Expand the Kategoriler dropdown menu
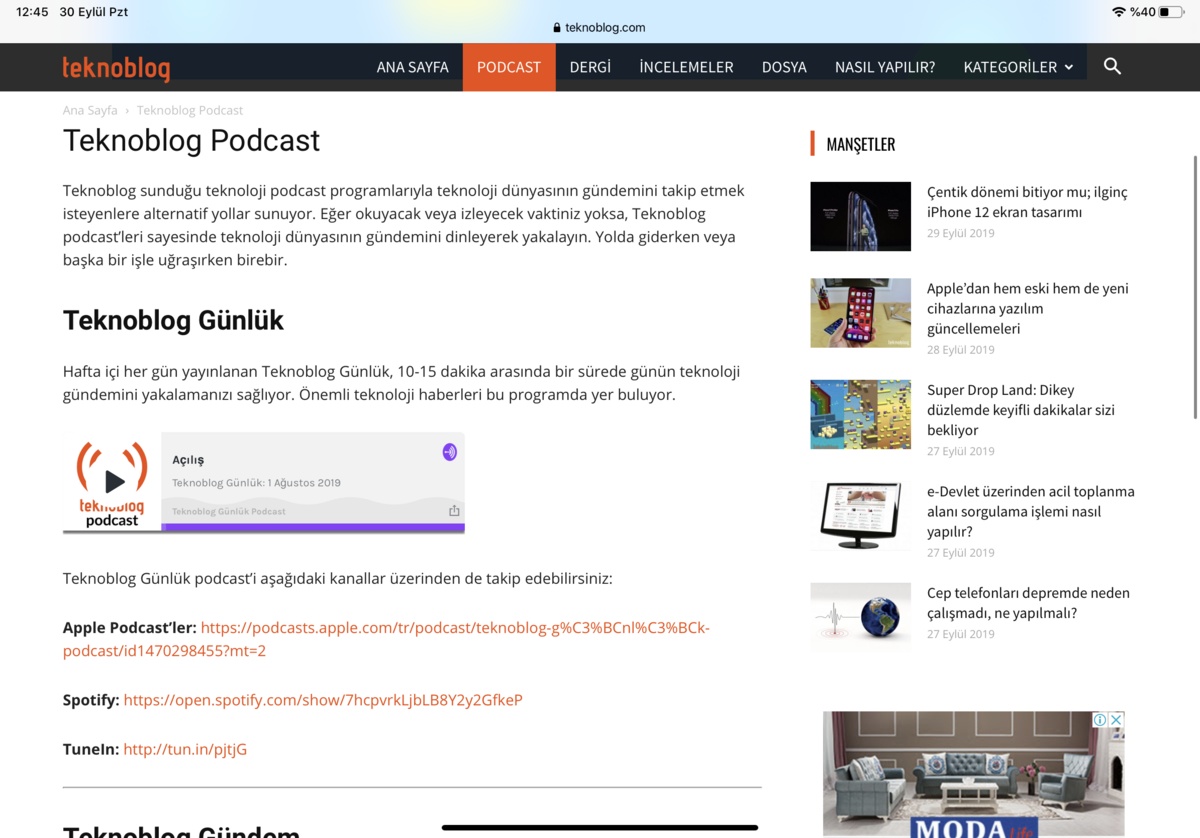Viewport: 1200px width, 838px height. coord(1018,67)
